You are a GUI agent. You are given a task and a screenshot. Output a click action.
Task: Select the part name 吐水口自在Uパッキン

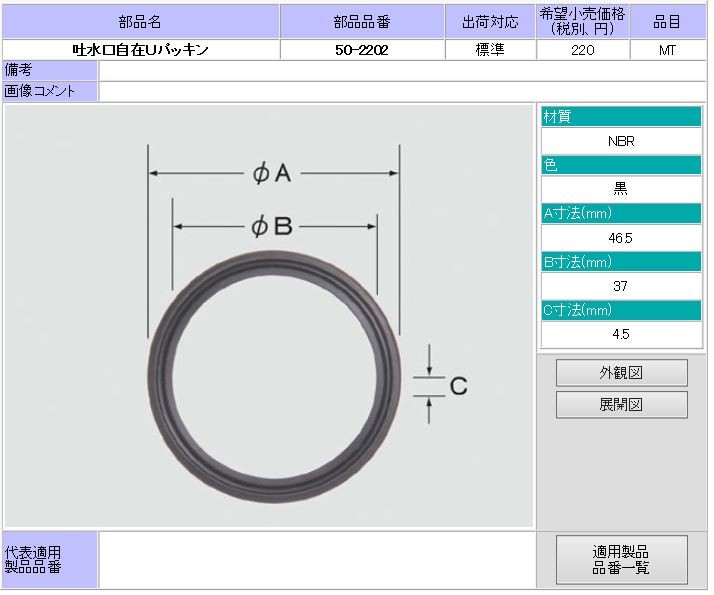tap(141, 50)
